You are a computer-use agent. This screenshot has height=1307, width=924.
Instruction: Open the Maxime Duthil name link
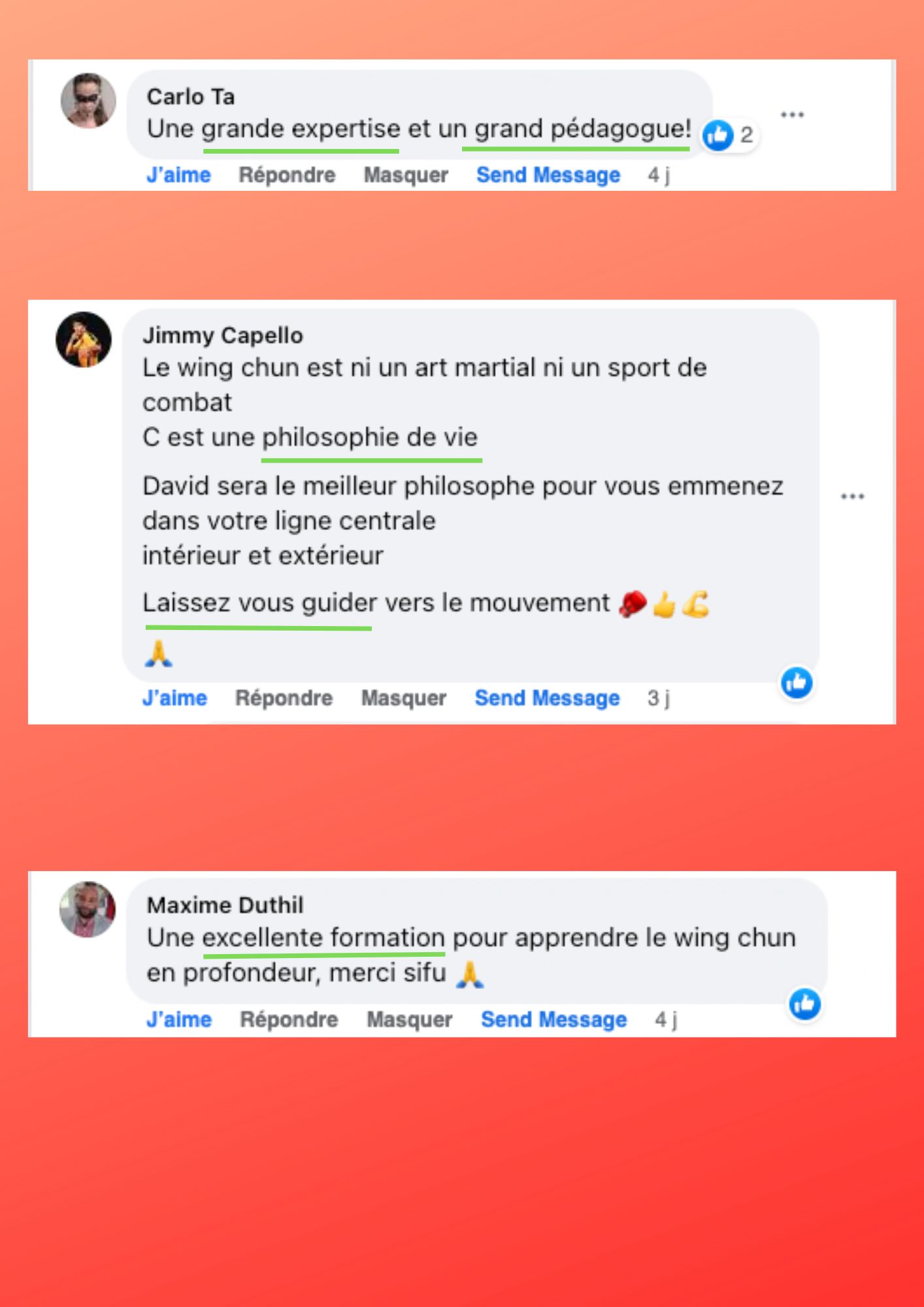pos(225,905)
